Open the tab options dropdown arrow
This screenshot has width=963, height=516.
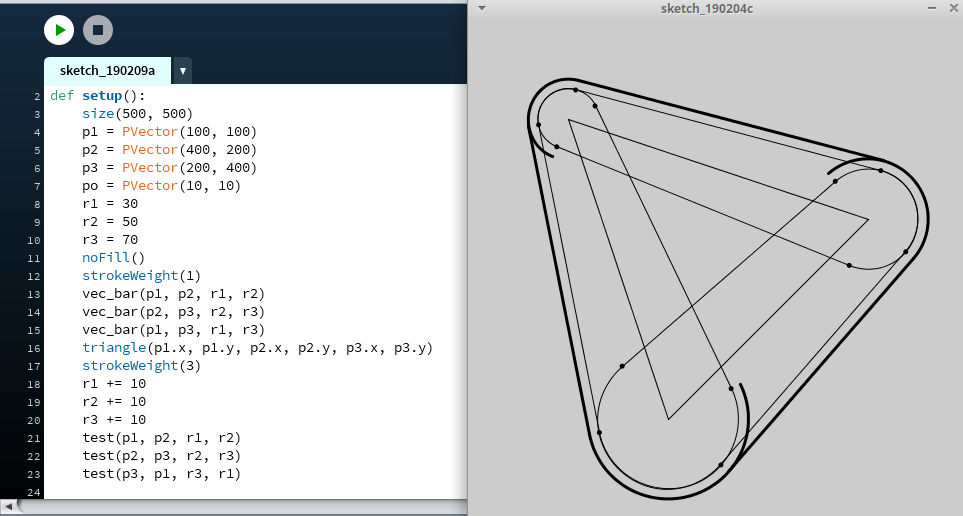pos(183,71)
